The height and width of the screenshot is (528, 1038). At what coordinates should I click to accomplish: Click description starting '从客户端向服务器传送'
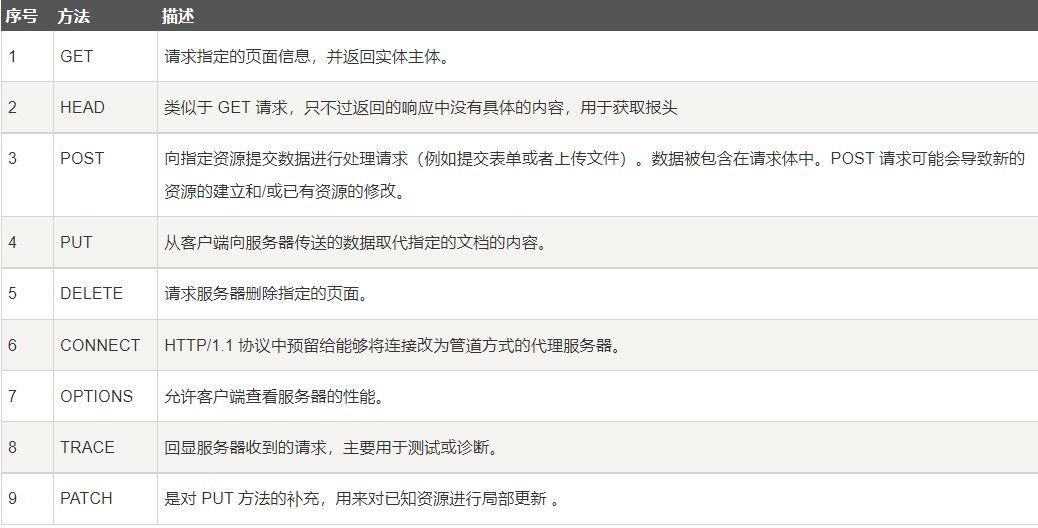[x=357, y=243]
